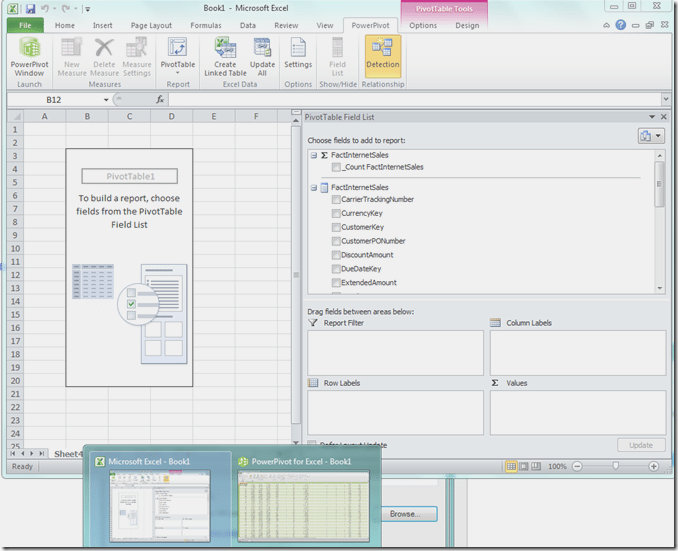Click the field list vertical scrollbar thumb

point(659,184)
